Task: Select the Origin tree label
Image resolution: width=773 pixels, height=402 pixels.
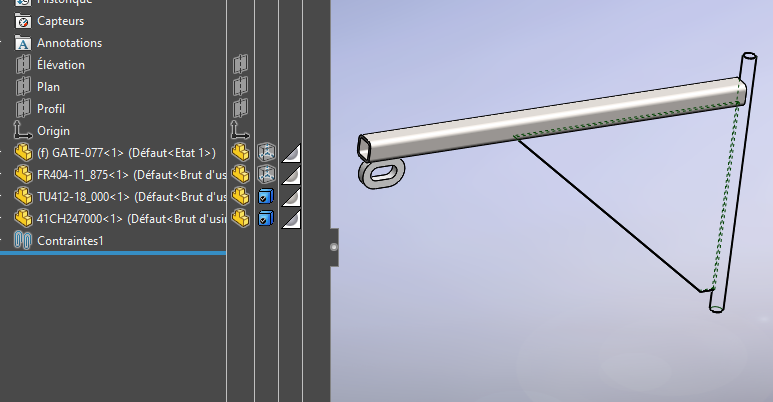Action: pos(53,131)
